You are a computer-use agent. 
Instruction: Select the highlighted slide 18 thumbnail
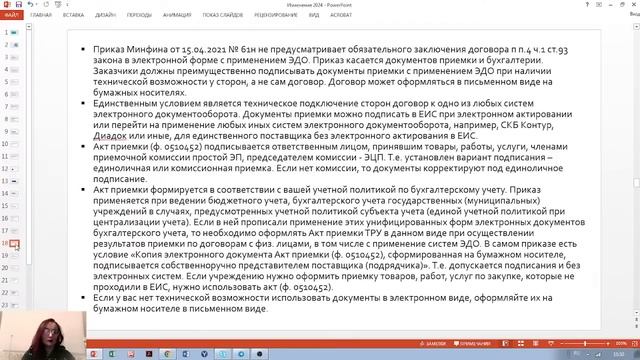click(x=14, y=244)
